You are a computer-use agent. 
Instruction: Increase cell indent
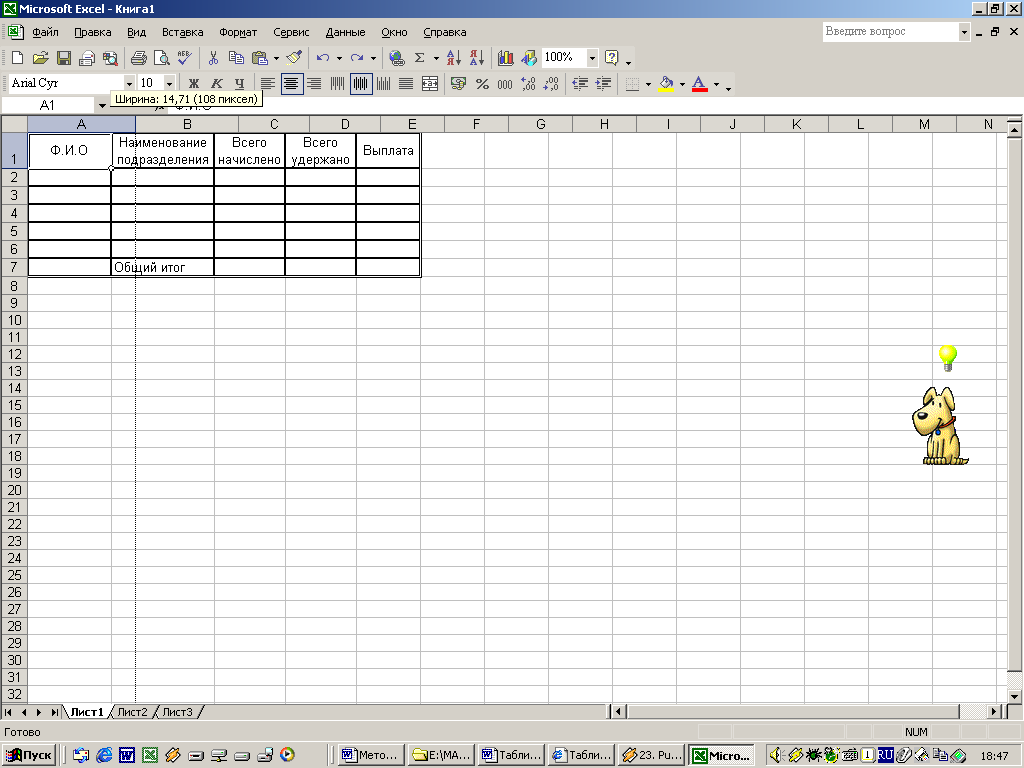coord(603,84)
